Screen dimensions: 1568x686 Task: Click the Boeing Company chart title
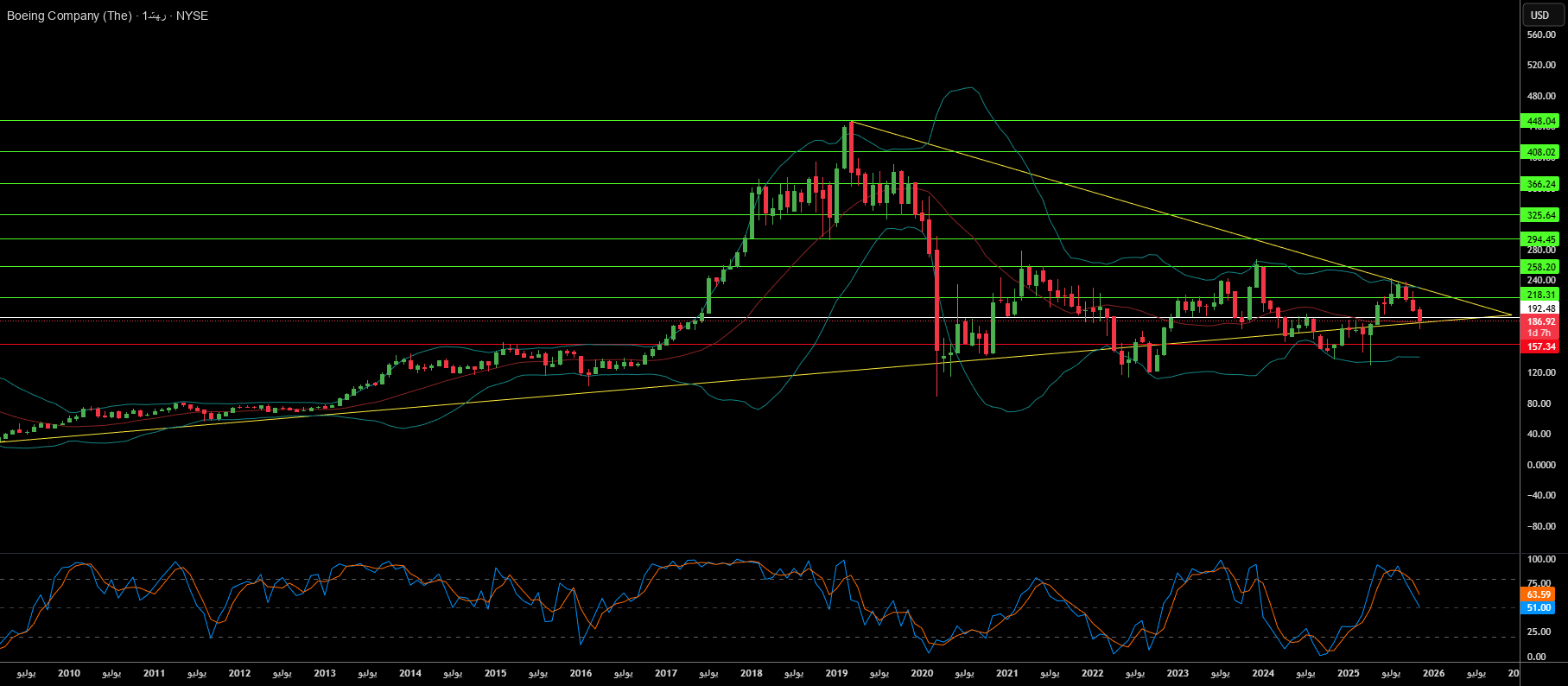(107, 16)
